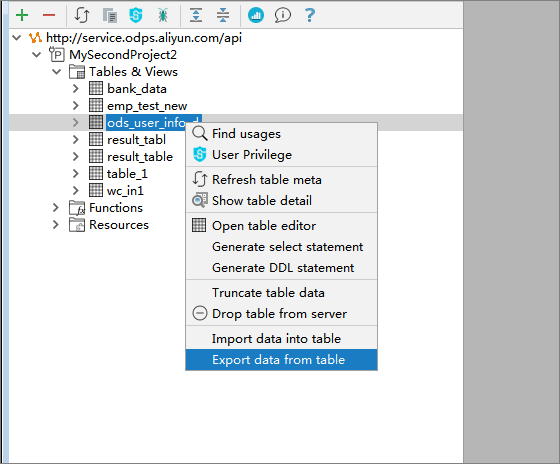Select Import data into table

[x=281, y=339]
